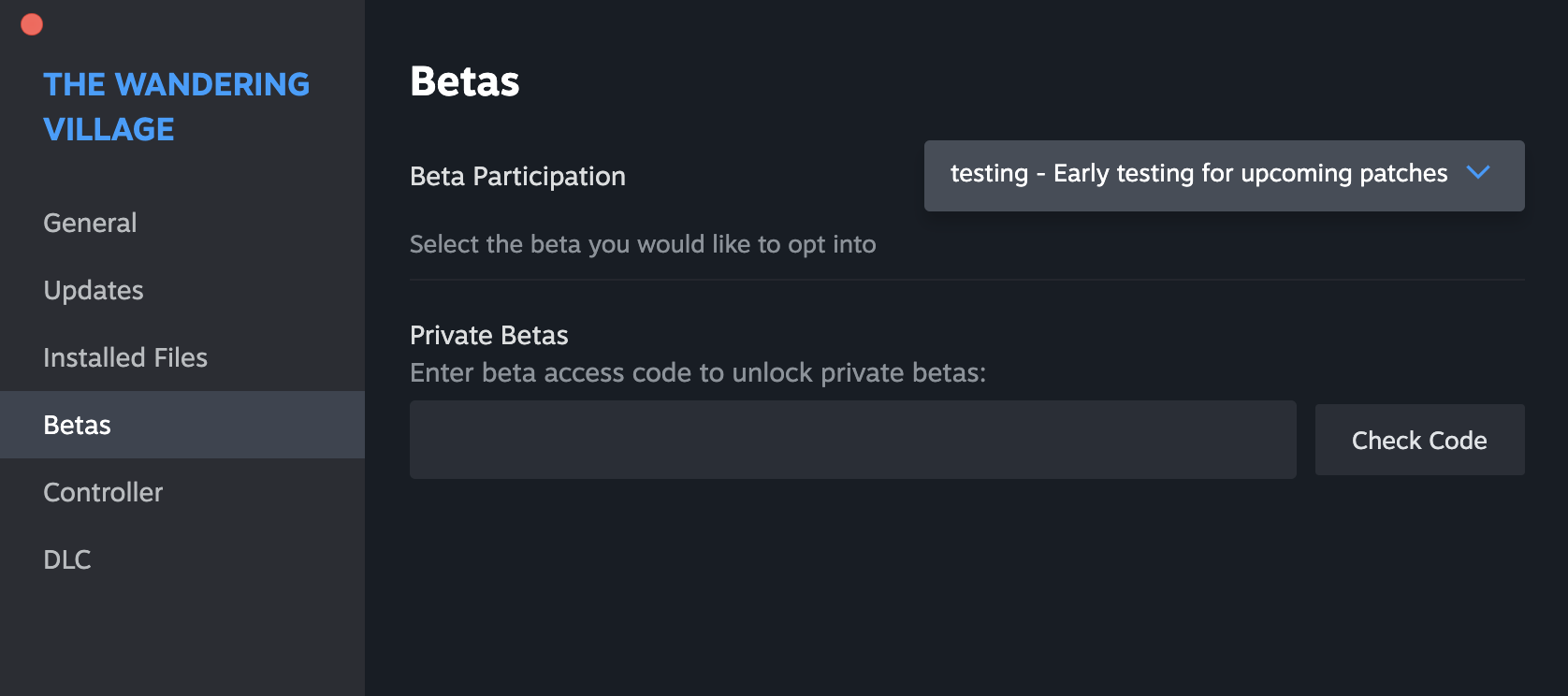
Task: Close the properties window with red button
Action: click(x=32, y=24)
